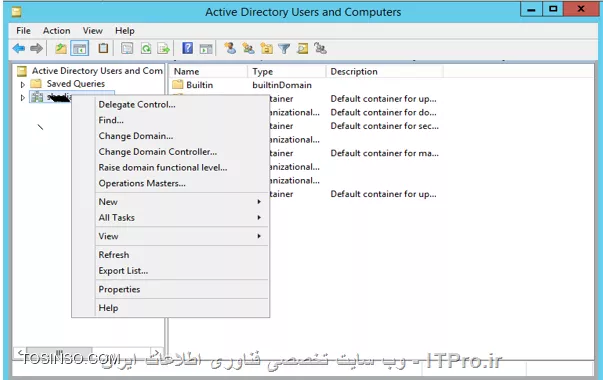
Task: Click the green Refresh toolbar icon
Action: [146, 48]
